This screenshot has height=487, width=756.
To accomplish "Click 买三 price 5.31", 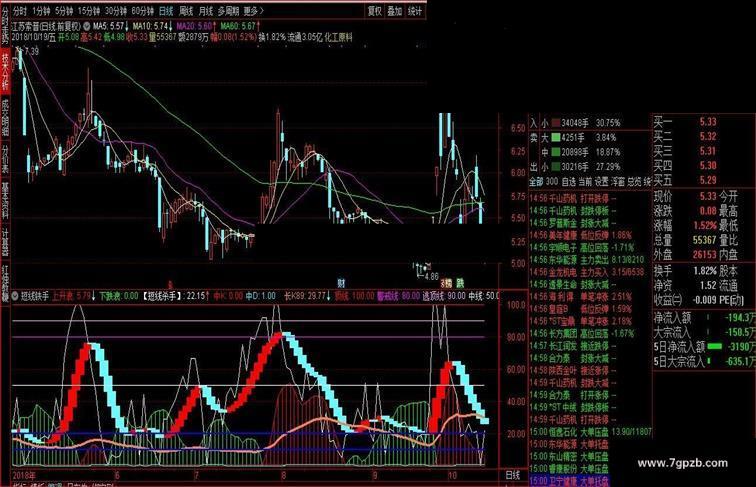I will click(708, 151).
